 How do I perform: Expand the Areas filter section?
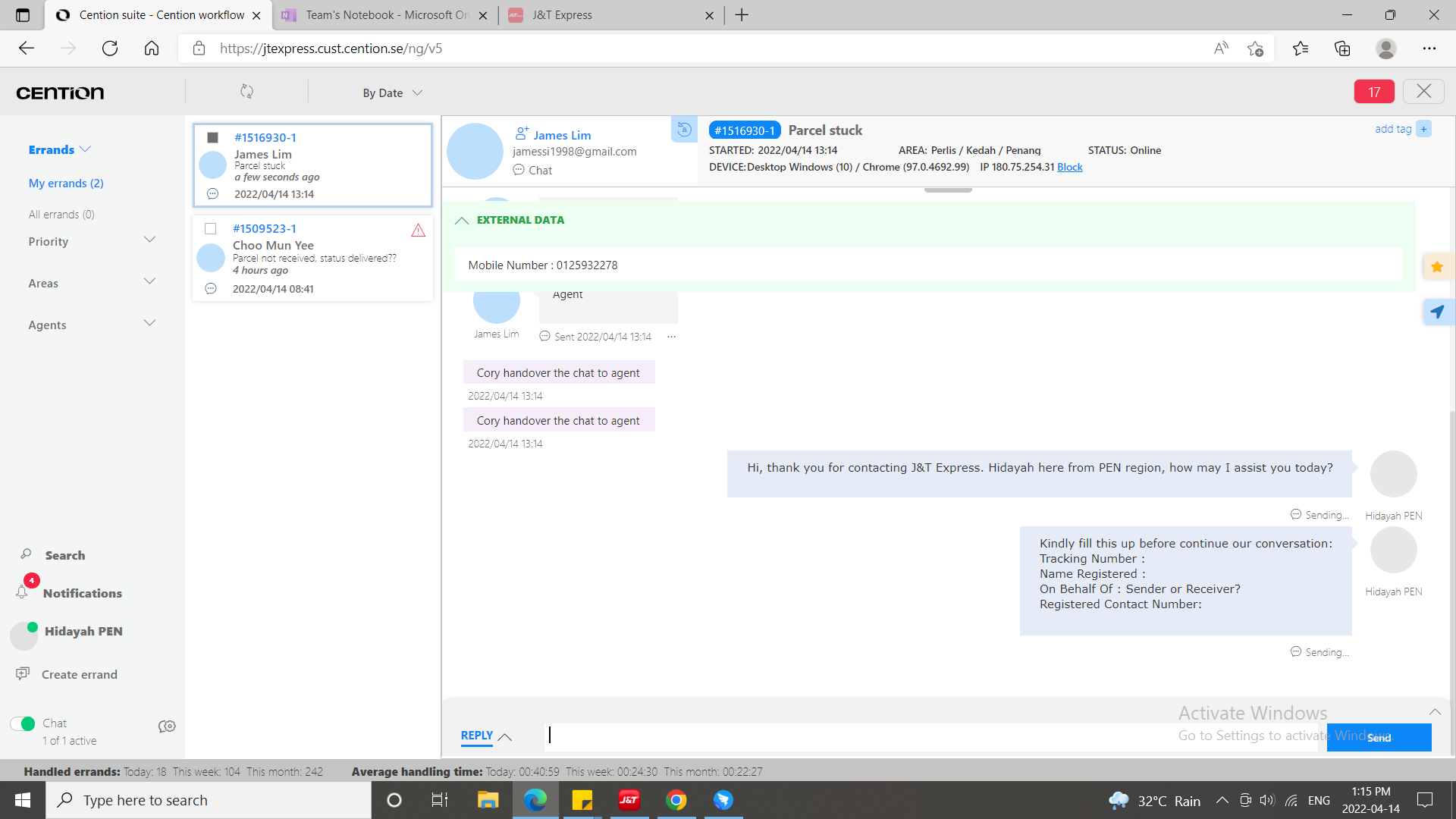click(149, 282)
